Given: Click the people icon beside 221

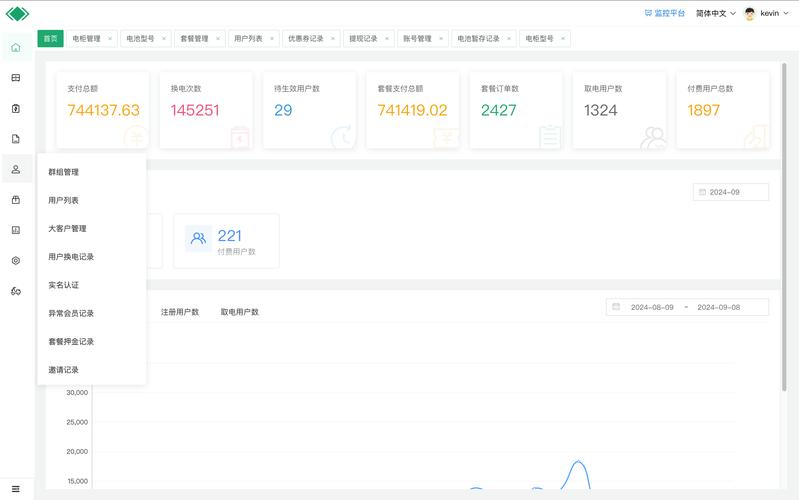Looking at the screenshot, I should click(198, 238).
